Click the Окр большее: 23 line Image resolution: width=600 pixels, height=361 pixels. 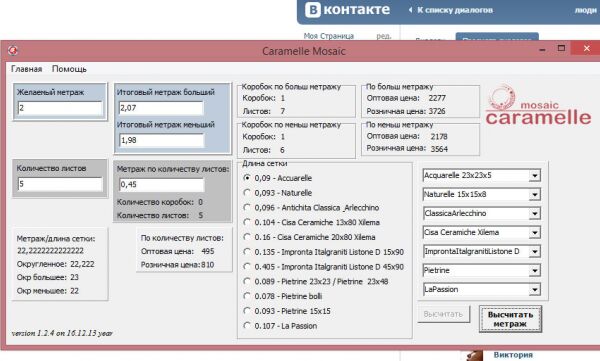pos(47,278)
